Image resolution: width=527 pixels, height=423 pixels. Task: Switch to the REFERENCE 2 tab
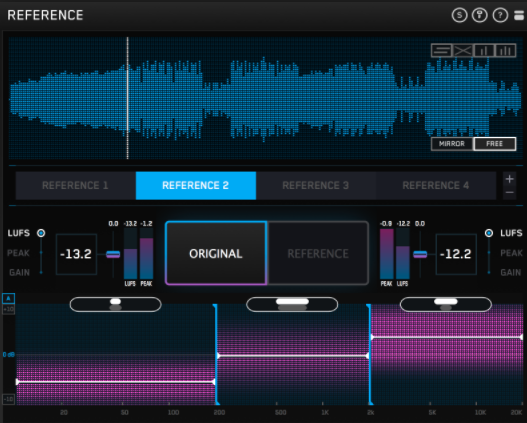[196, 185]
